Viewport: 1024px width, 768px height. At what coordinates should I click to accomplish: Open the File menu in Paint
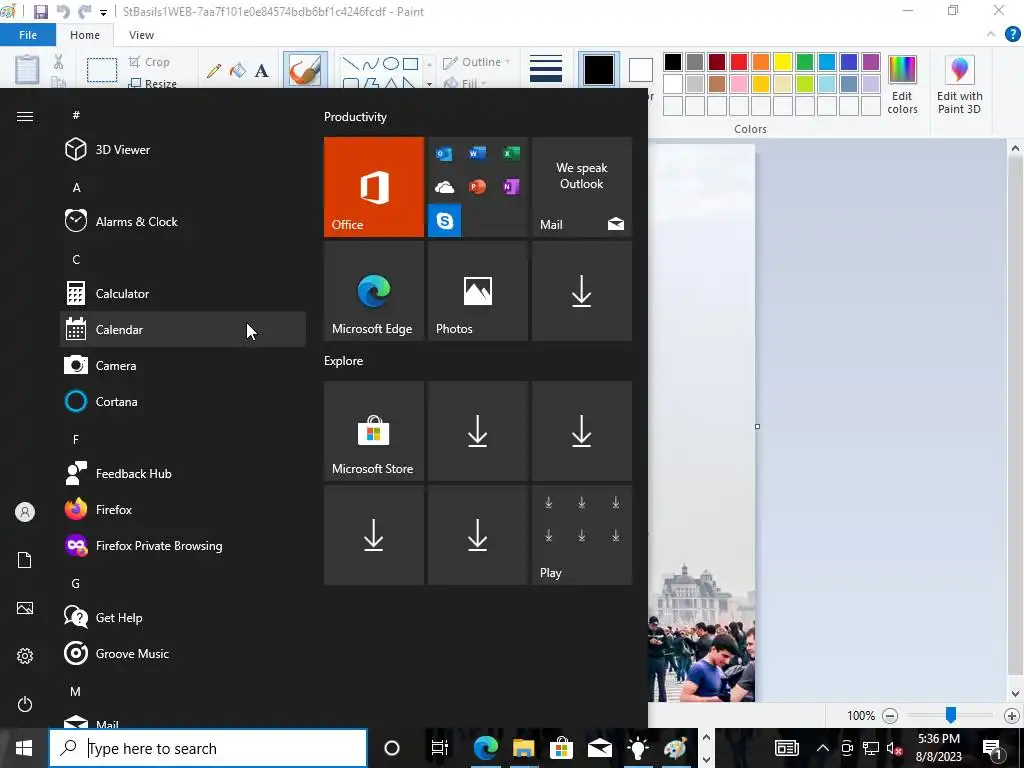pos(28,35)
